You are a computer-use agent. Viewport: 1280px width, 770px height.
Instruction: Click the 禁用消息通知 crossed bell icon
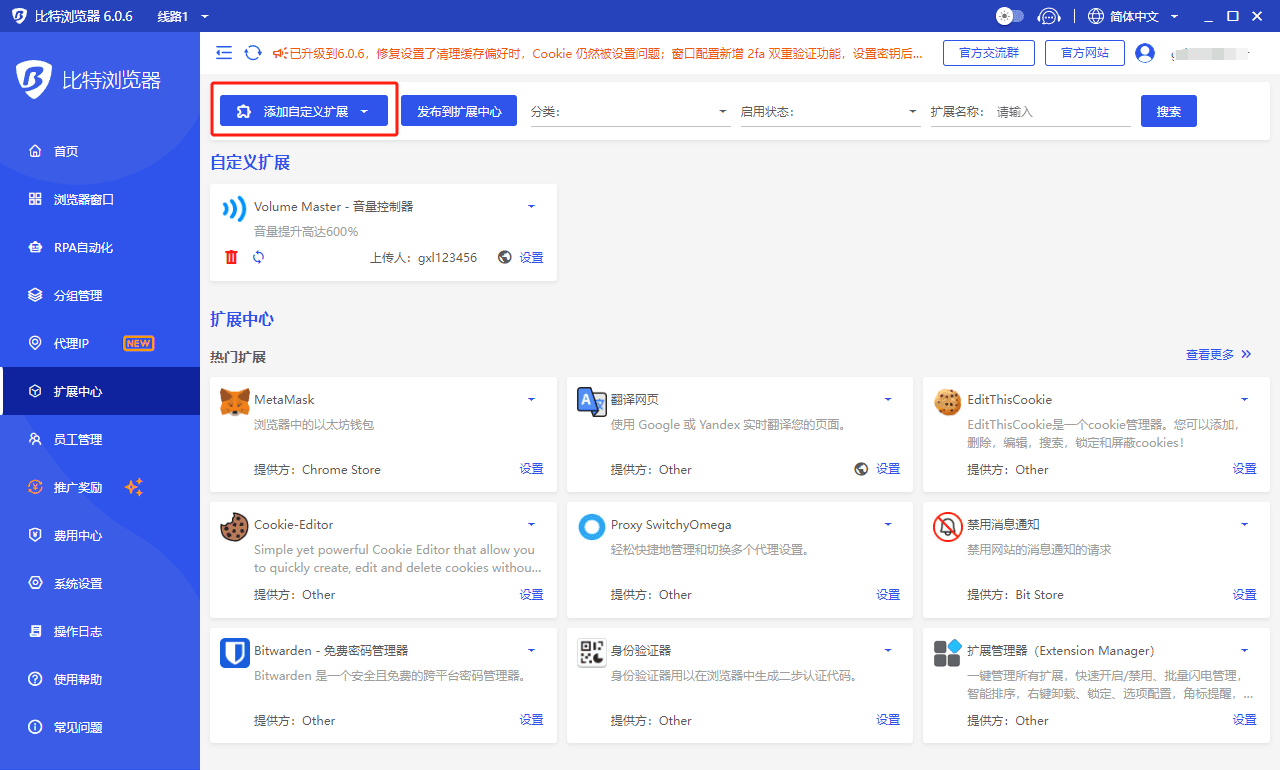coord(948,527)
